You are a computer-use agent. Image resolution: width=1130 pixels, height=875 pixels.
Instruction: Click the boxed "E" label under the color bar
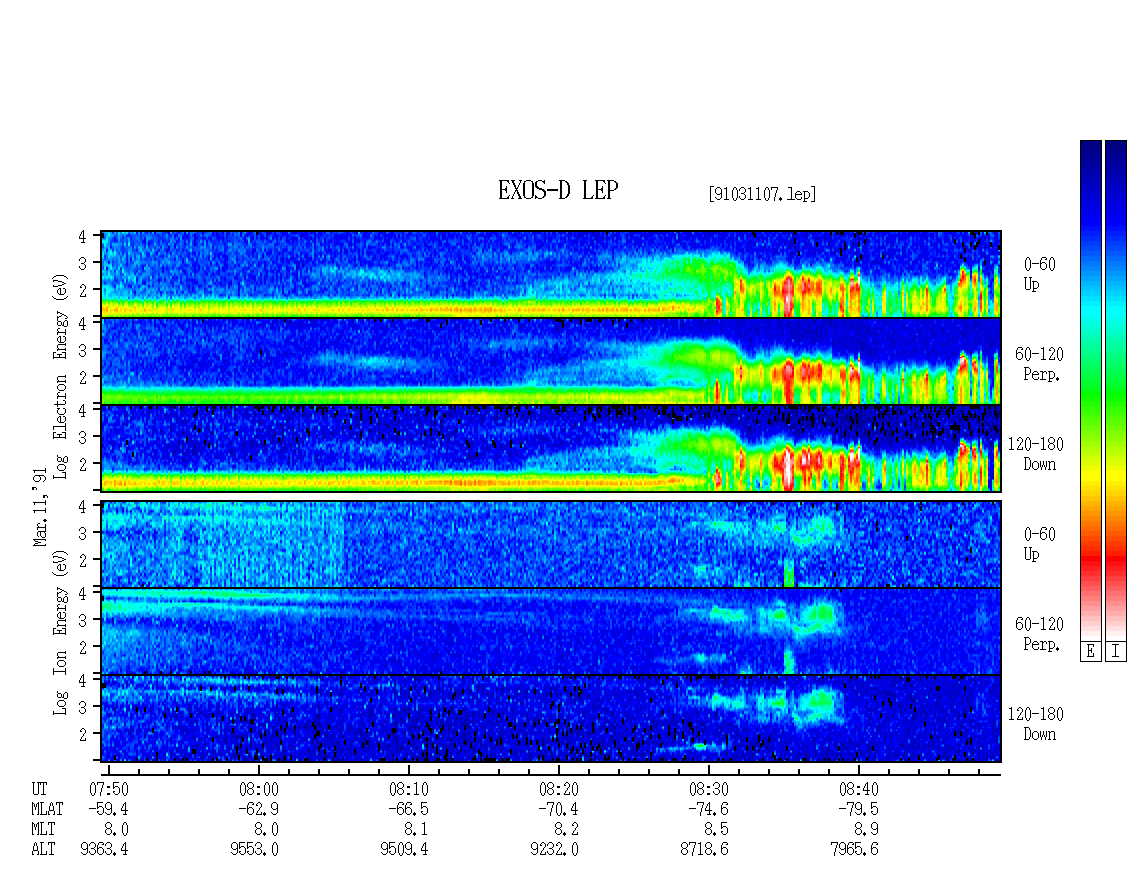tap(1090, 652)
